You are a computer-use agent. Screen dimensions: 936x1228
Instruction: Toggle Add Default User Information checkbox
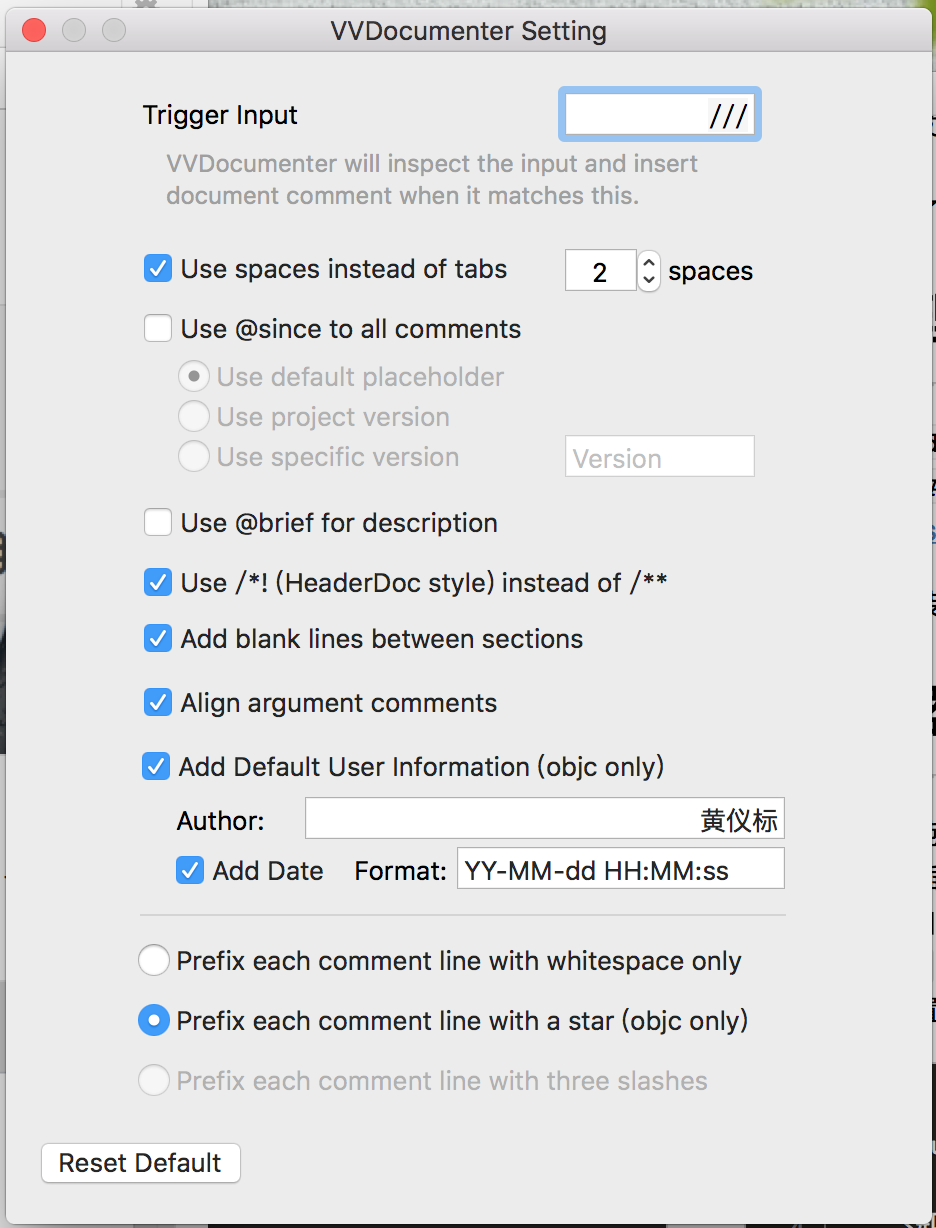(156, 767)
